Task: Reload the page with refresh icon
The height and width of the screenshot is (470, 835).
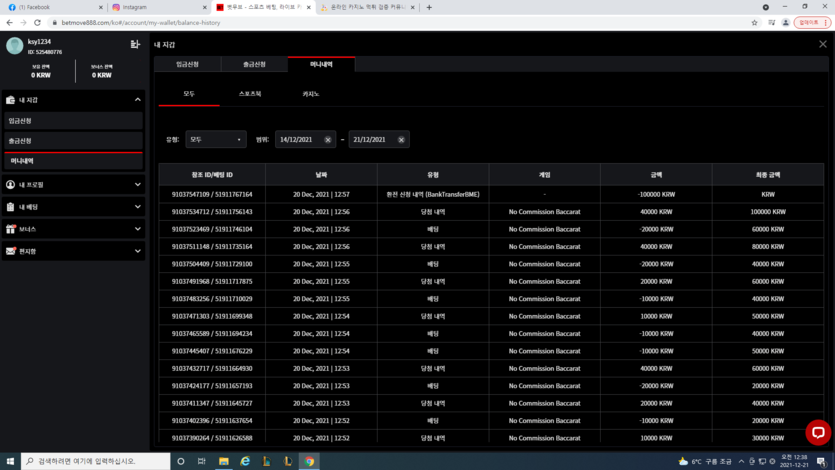Action: coord(37,22)
